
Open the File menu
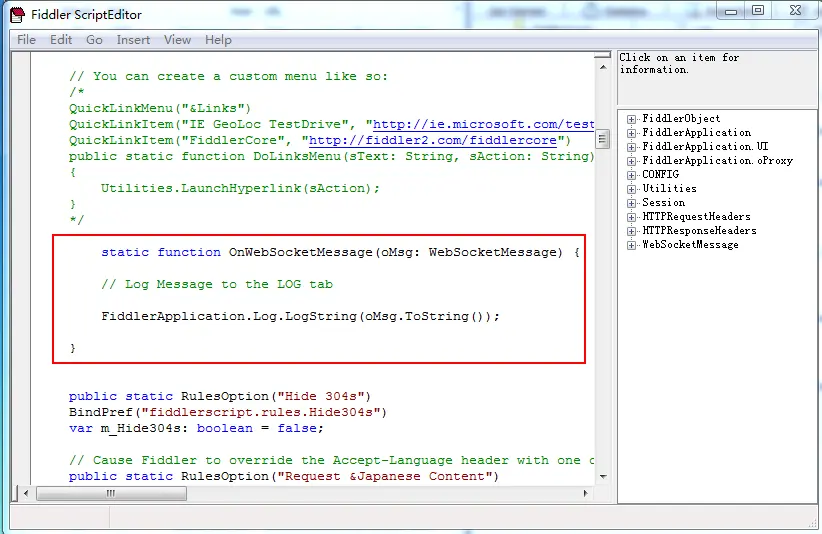(x=26, y=40)
